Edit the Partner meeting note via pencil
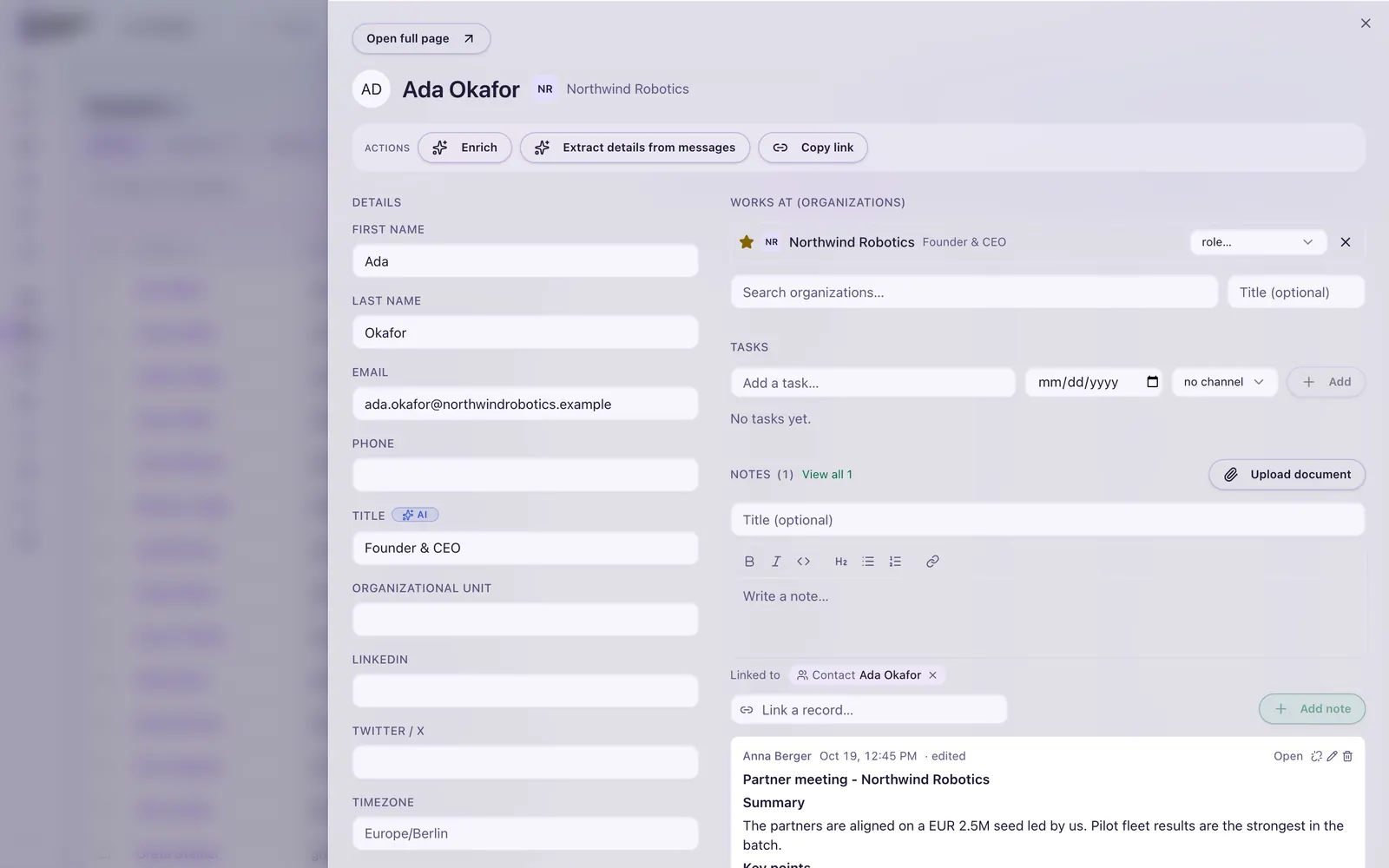Viewport: 1389px width, 868px height. pos(1332,757)
